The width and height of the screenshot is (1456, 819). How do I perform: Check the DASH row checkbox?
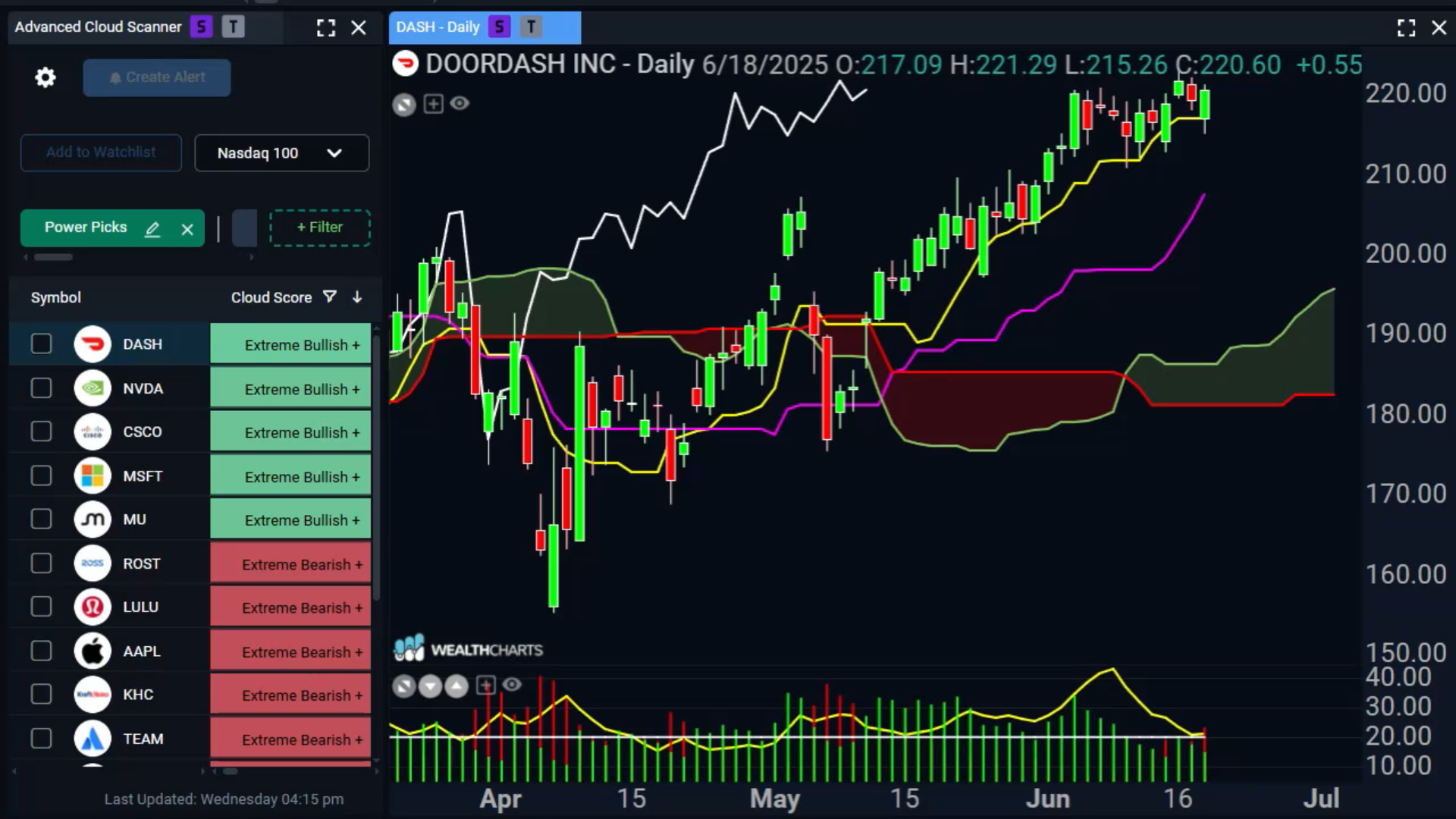(41, 344)
